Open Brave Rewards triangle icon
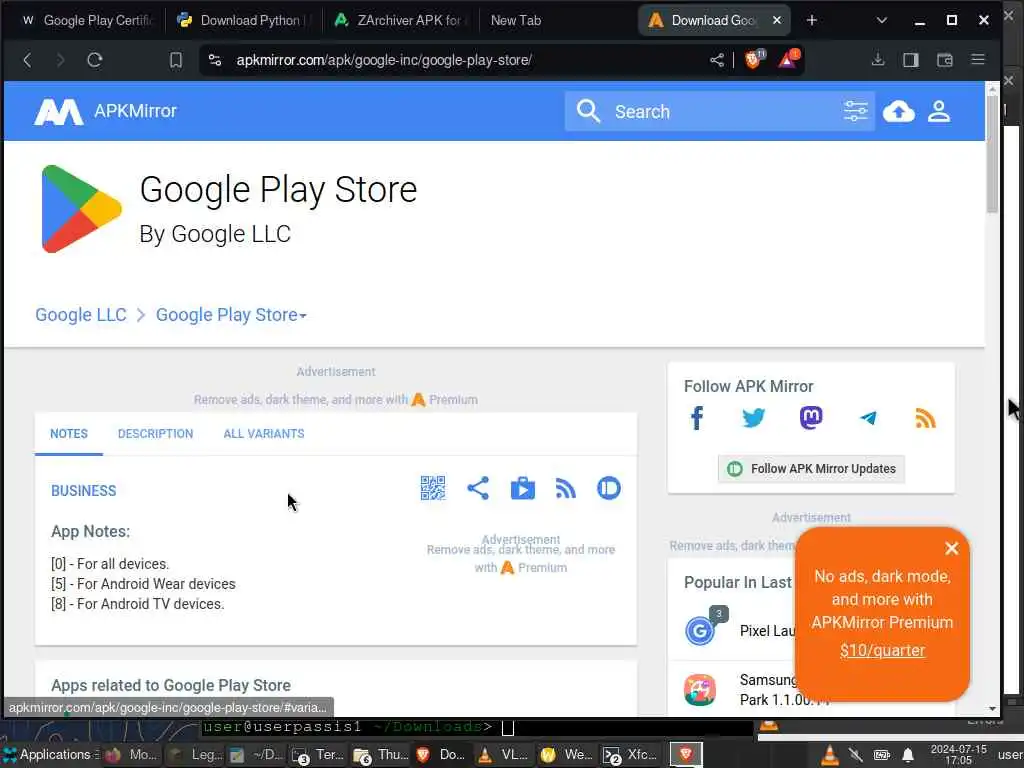This screenshot has height=768, width=1024. point(788,59)
